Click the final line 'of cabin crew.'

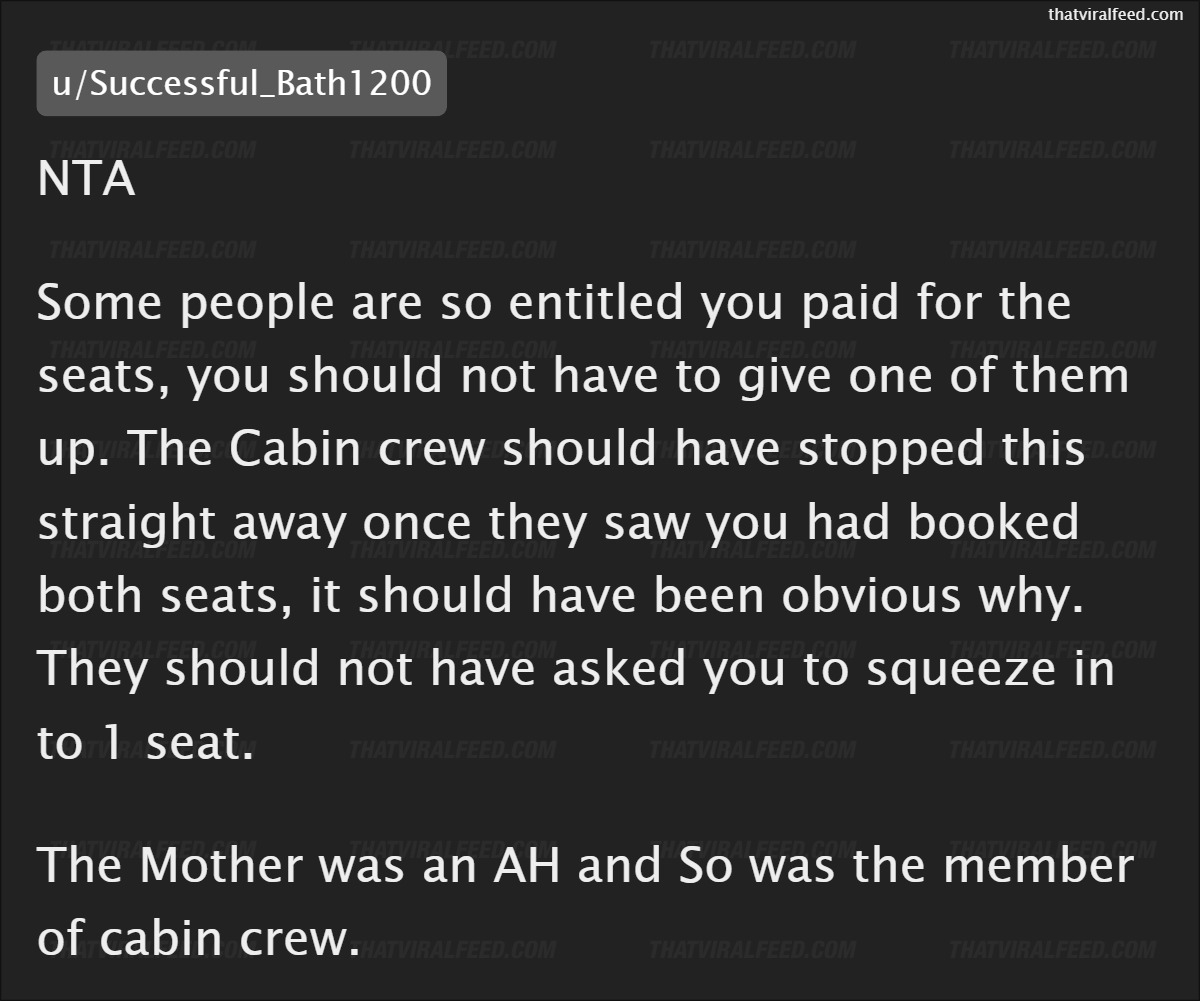[198, 938]
